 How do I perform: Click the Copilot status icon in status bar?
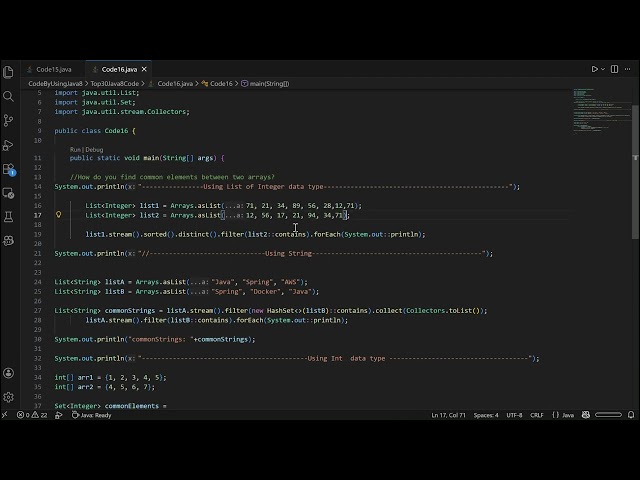[586, 415]
